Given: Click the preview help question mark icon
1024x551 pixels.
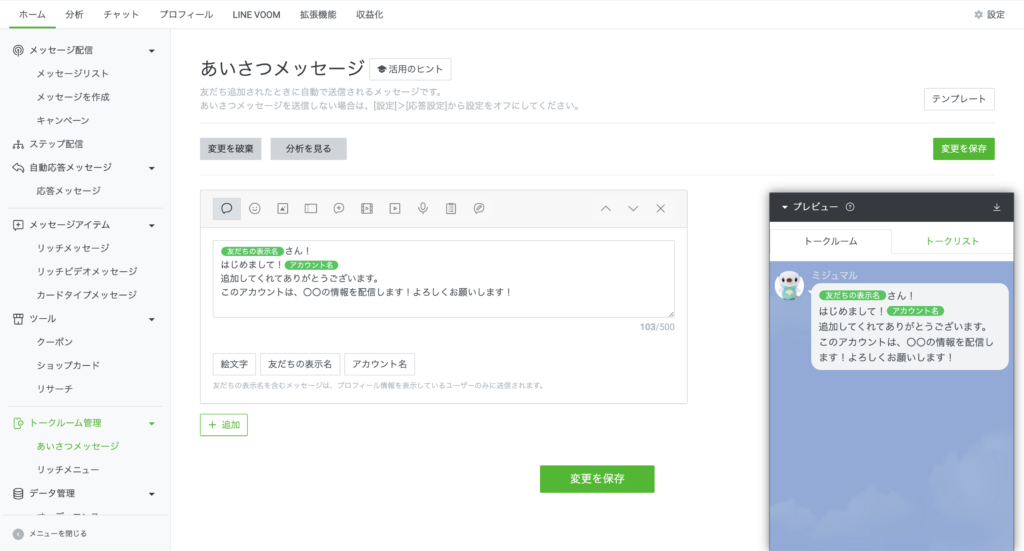Looking at the screenshot, I should [x=850, y=207].
